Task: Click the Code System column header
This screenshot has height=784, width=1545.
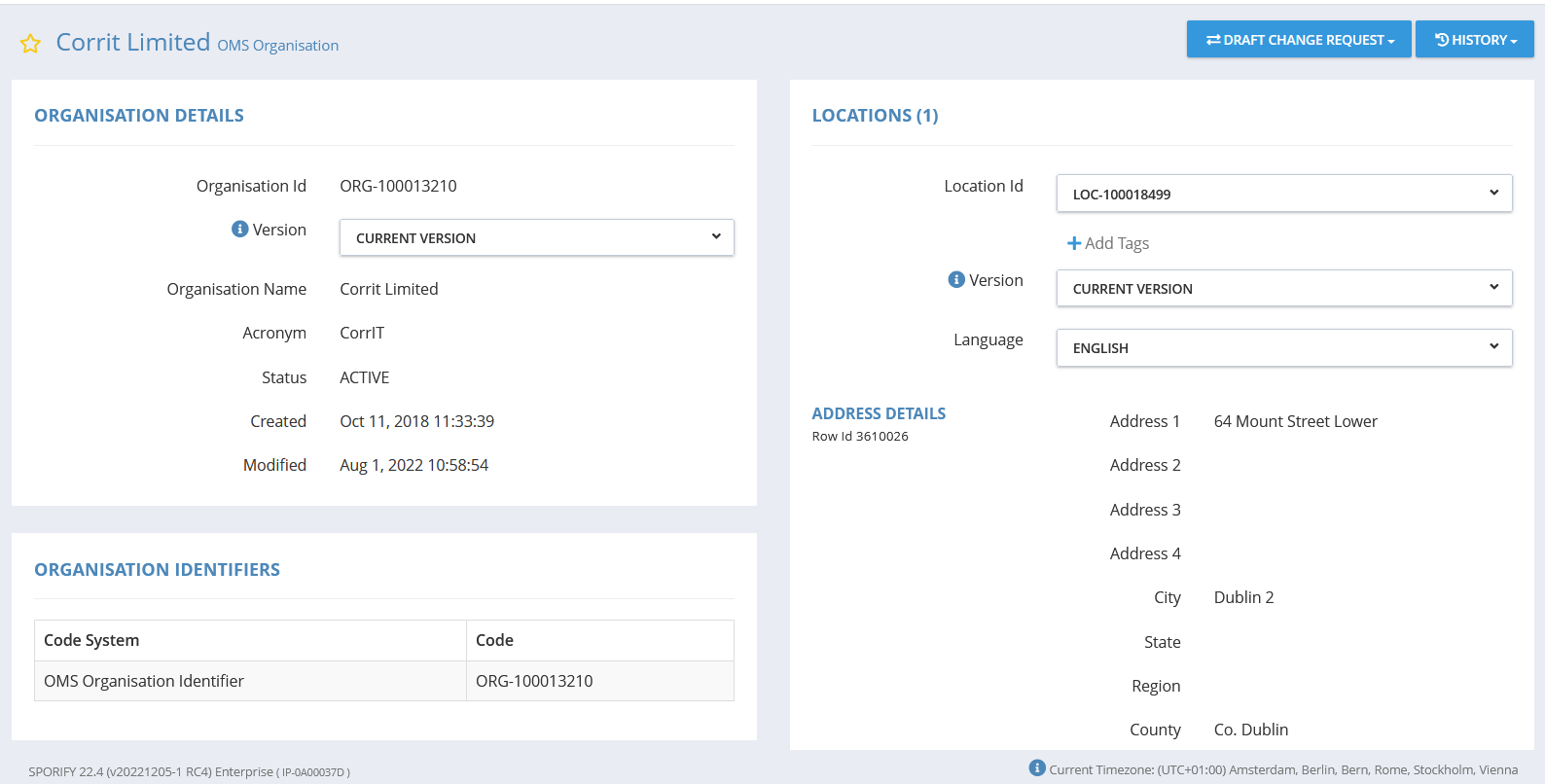Action: 91,640
